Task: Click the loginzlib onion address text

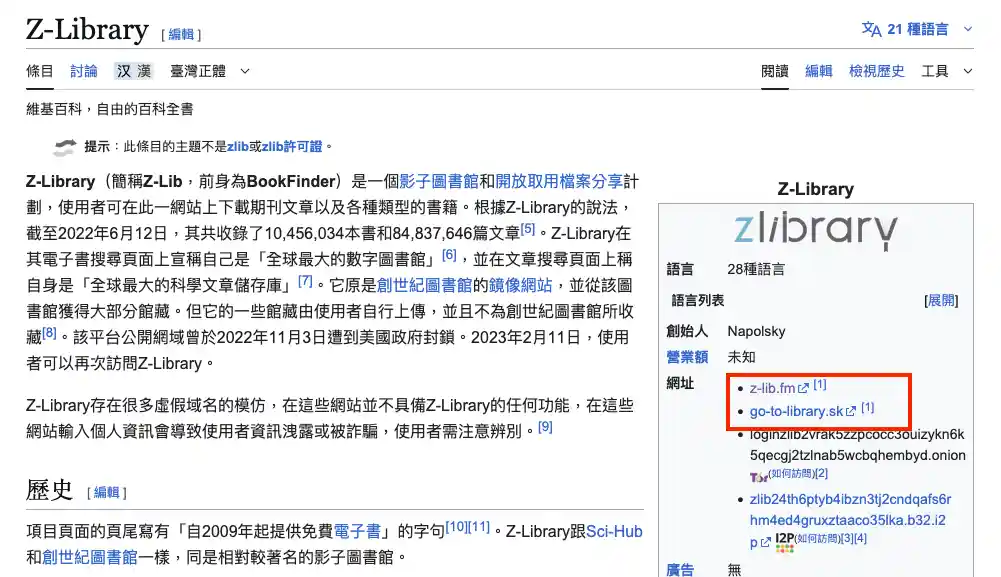Action: (x=857, y=445)
